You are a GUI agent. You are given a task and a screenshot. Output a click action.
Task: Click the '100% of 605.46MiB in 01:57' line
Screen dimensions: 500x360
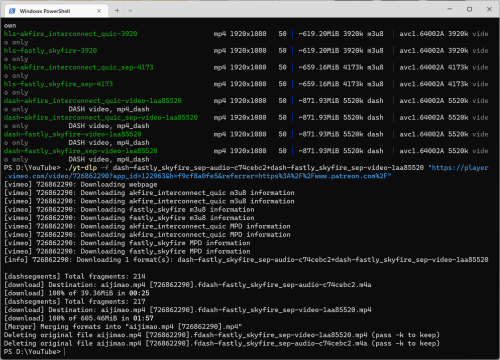(79, 318)
